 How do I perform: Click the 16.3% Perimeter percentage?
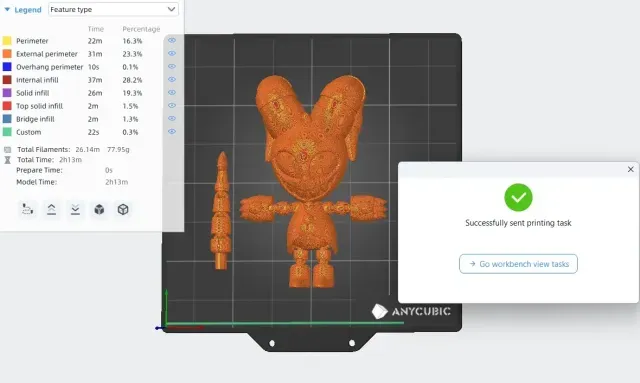[132, 41]
